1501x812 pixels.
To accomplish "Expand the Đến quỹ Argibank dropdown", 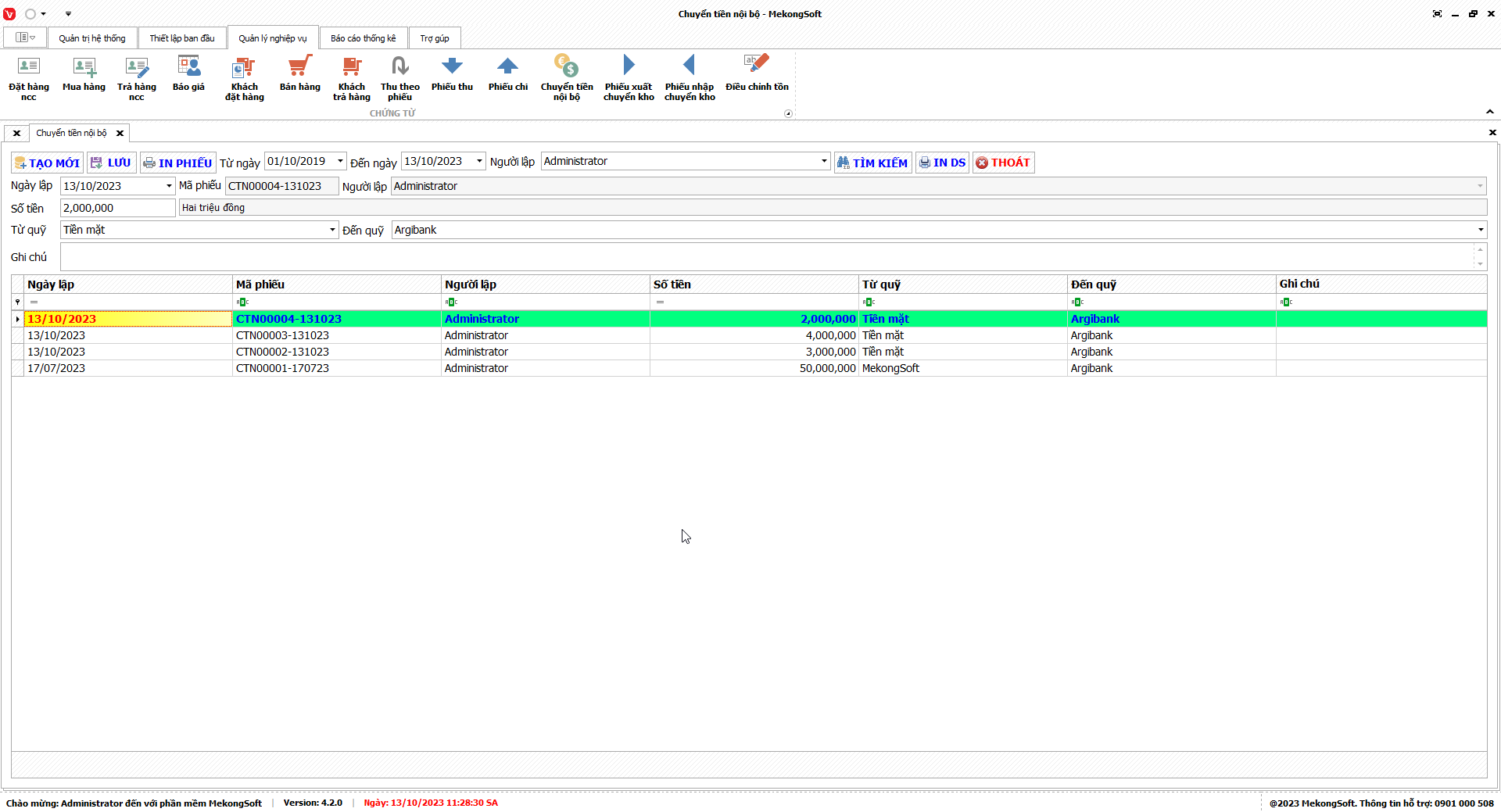I will click(1480, 230).
